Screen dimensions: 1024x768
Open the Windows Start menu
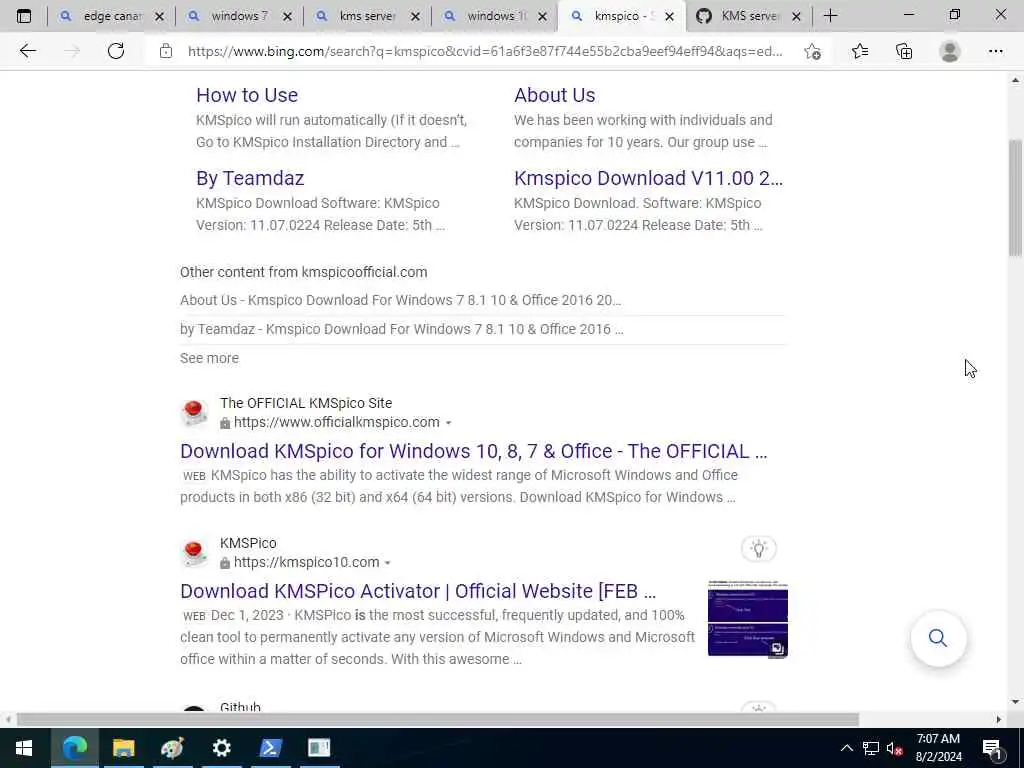click(24, 748)
